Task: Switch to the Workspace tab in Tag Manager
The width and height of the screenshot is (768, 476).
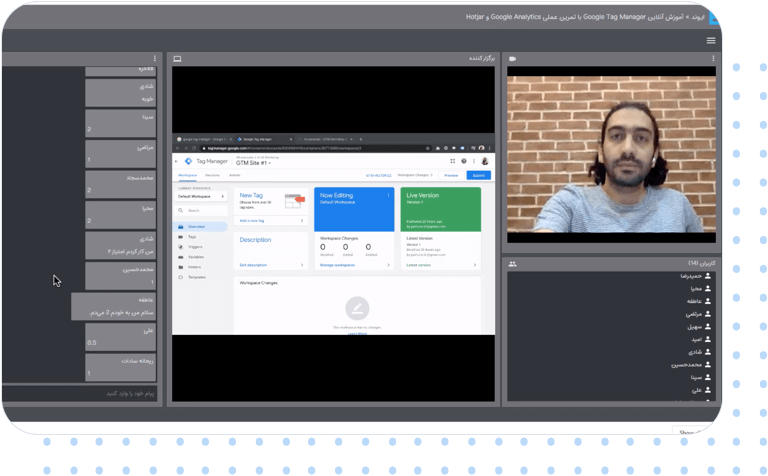Action: coord(188,175)
